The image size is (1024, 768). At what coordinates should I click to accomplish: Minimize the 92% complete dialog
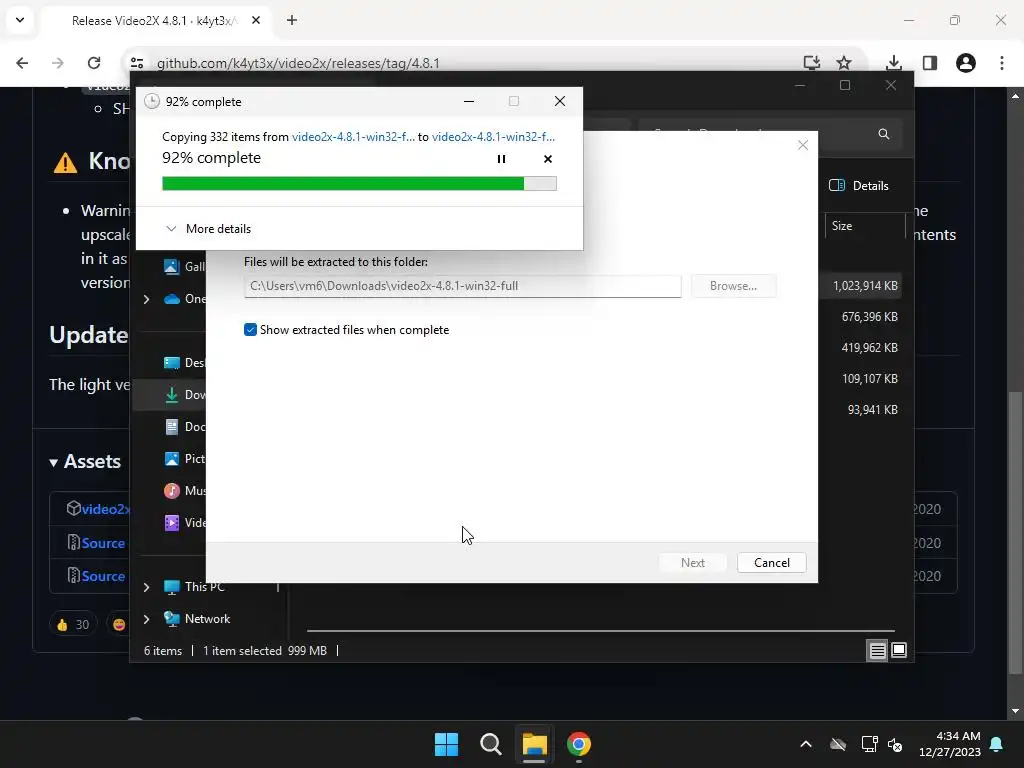point(469,101)
